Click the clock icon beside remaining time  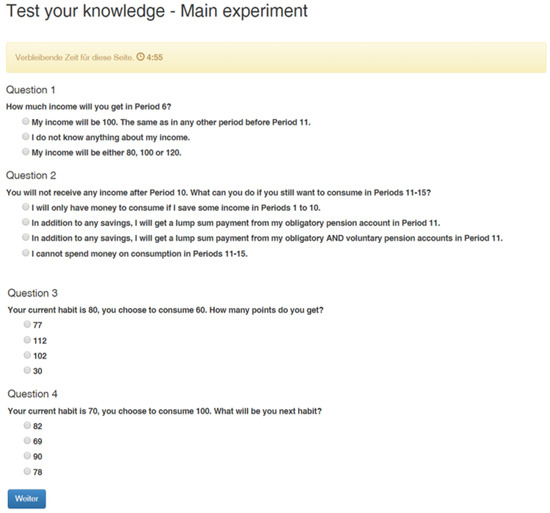point(140,57)
